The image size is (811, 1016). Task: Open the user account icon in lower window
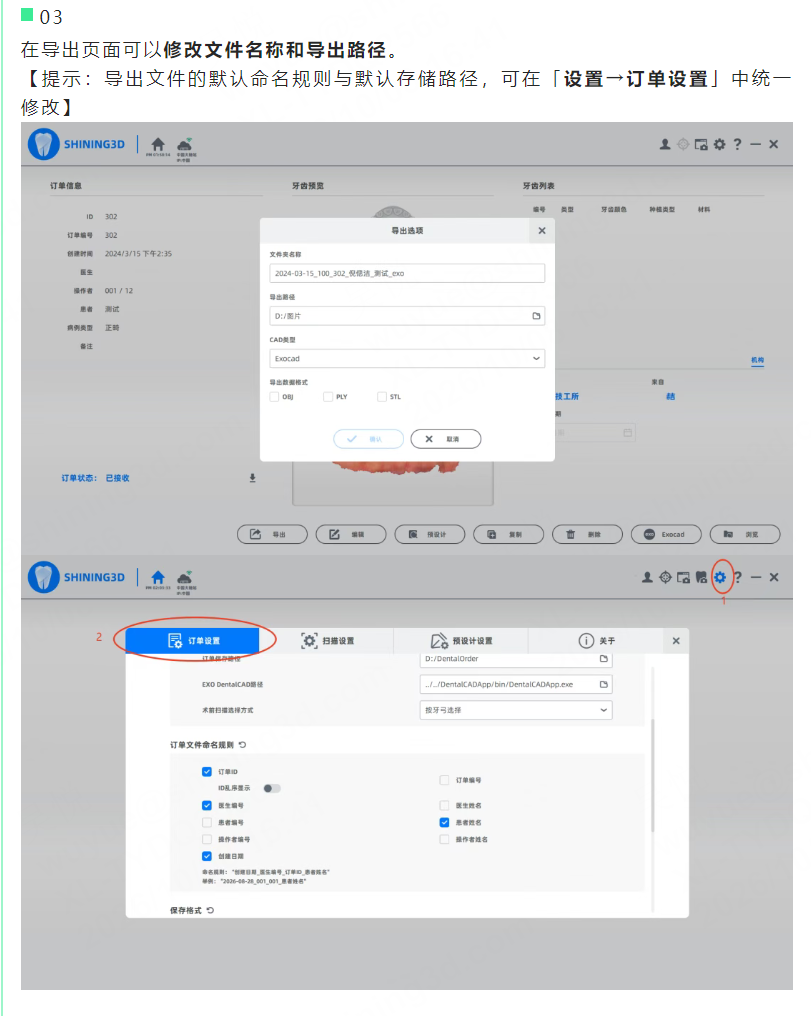click(x=647, y=577)
